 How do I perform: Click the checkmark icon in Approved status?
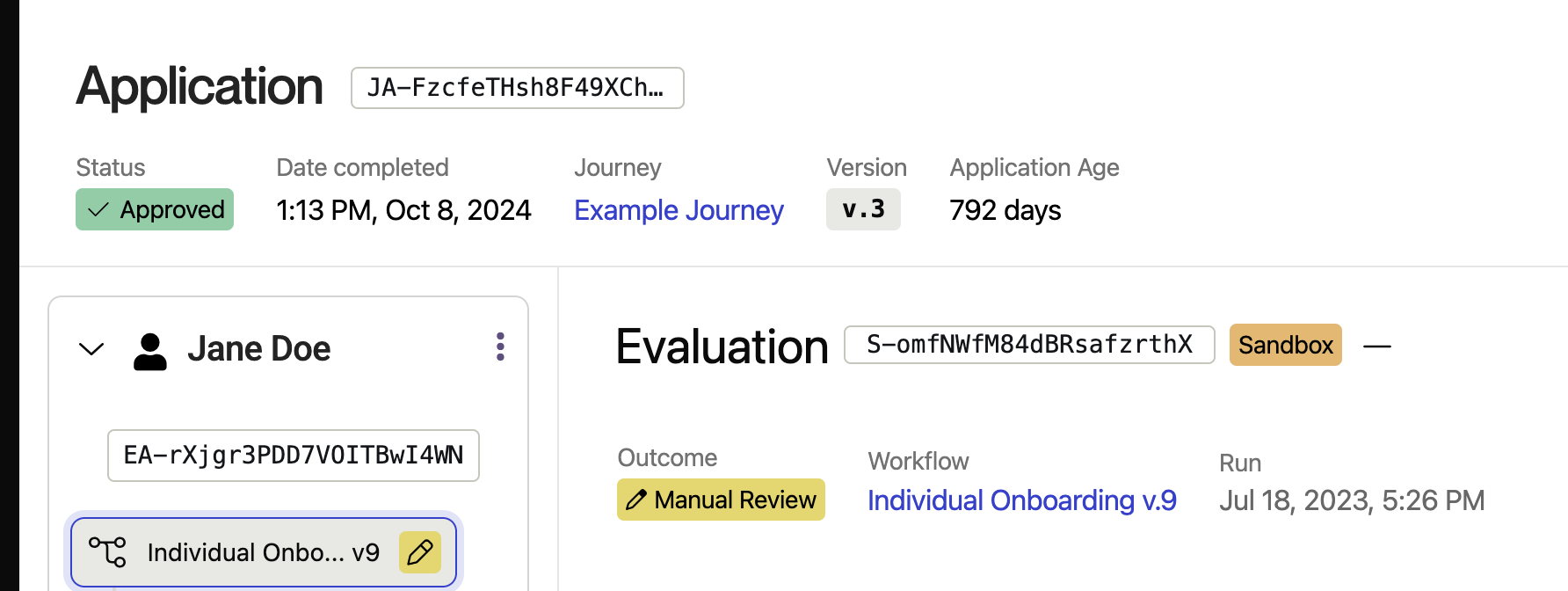click(98, 210)
